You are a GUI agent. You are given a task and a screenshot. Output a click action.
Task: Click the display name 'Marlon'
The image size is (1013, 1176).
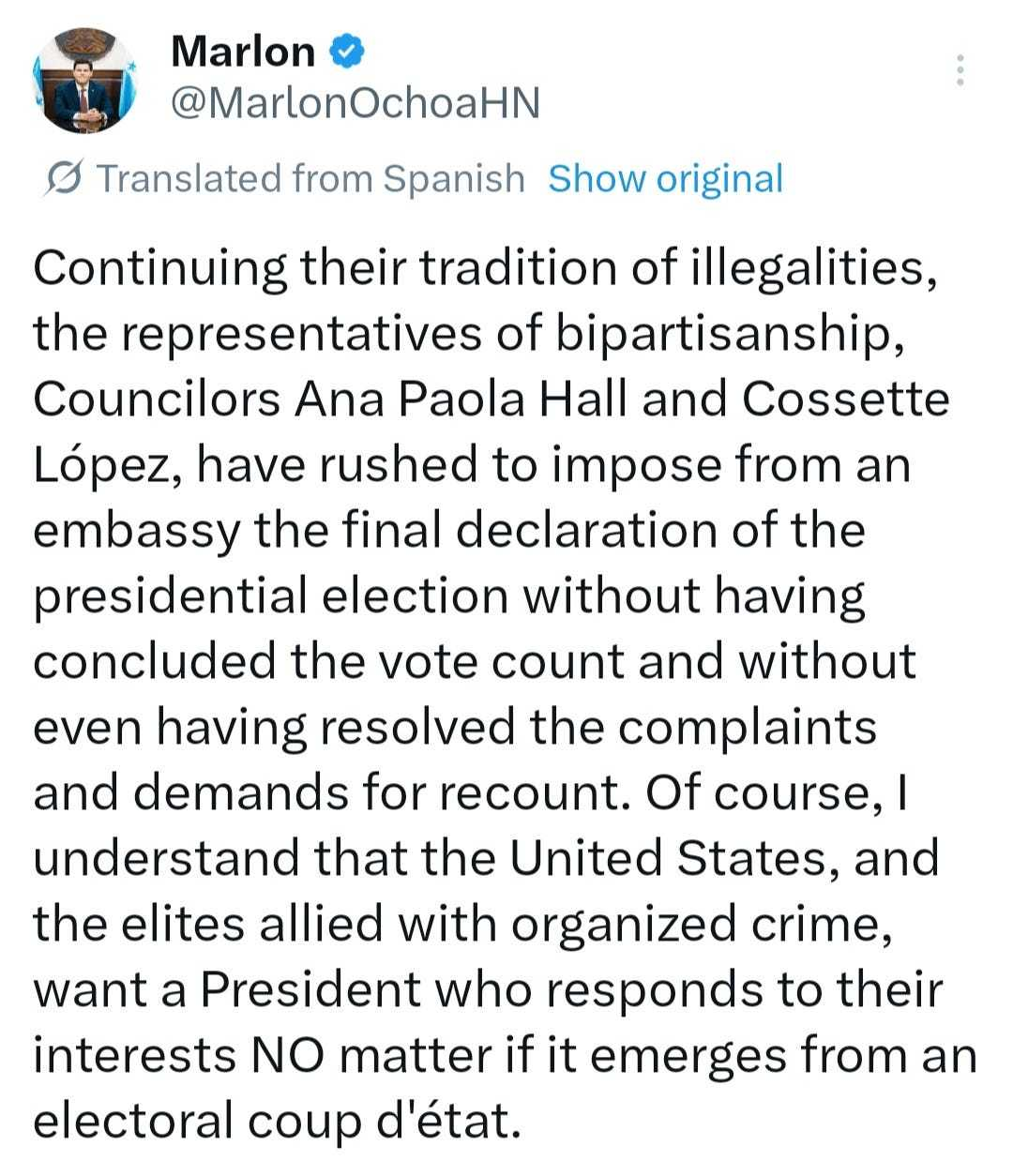243,51
